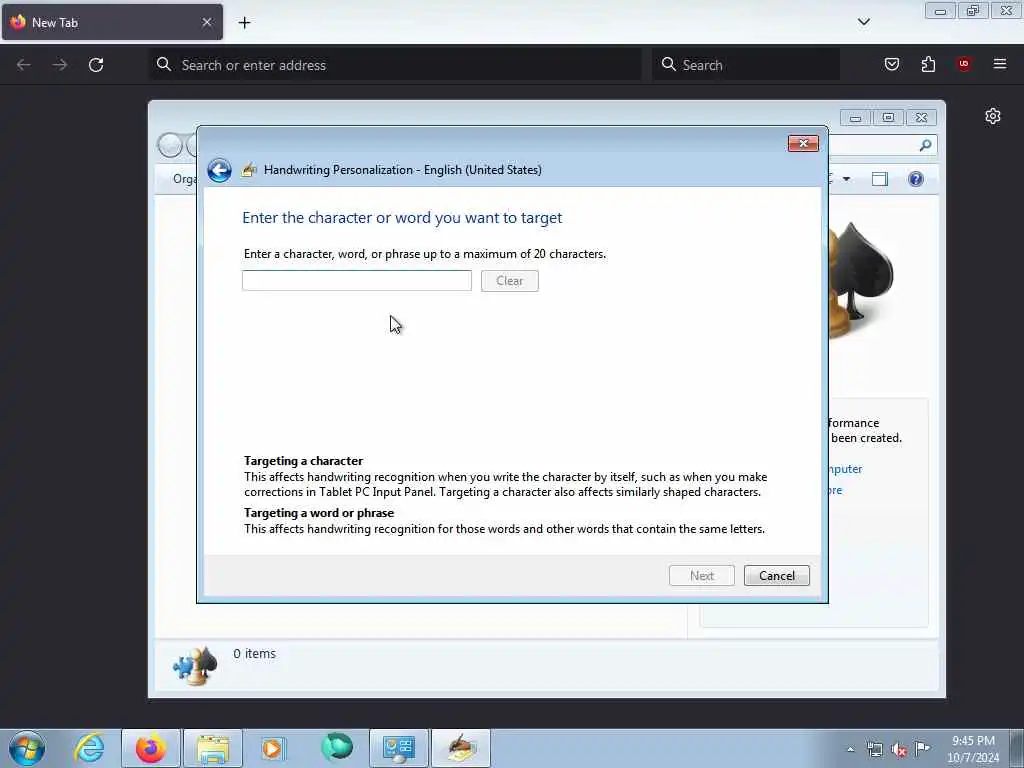This screenshot has width=1024, height=768.
Task: Click the network tray icon
Action: 874,749
